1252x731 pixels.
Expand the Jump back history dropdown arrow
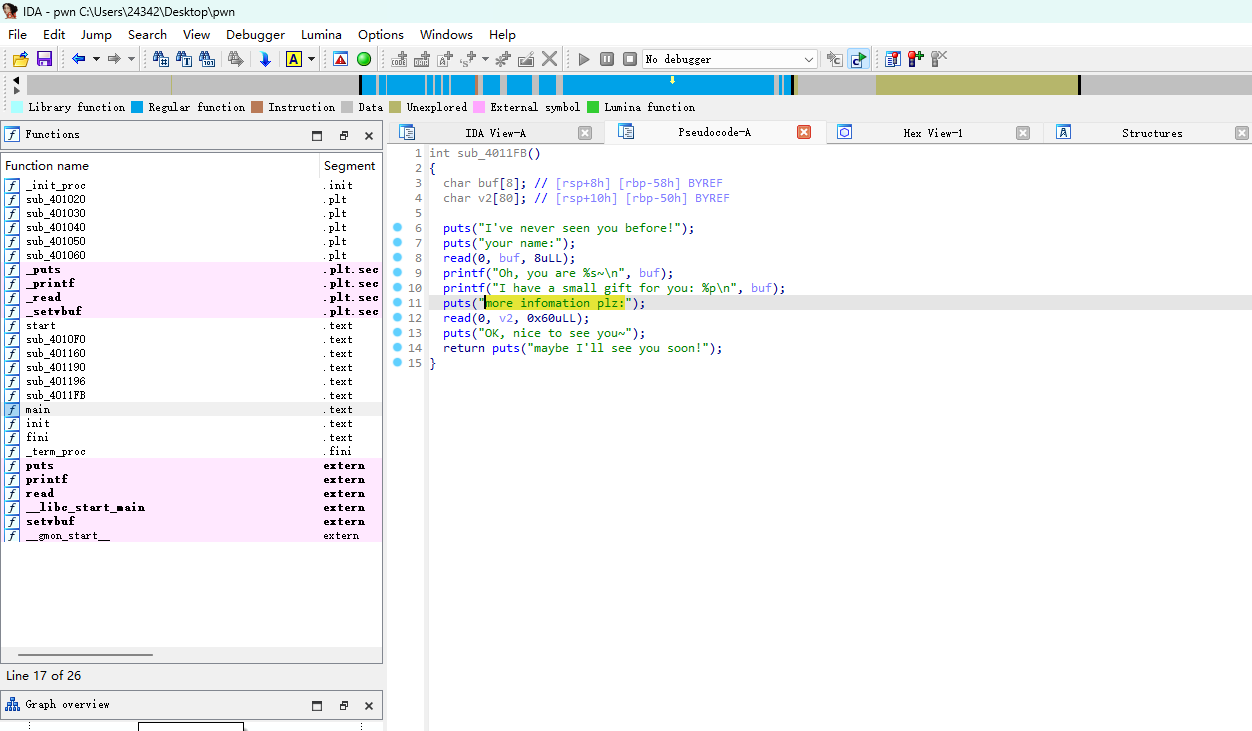pyautogui.click(x=97, y=59)
